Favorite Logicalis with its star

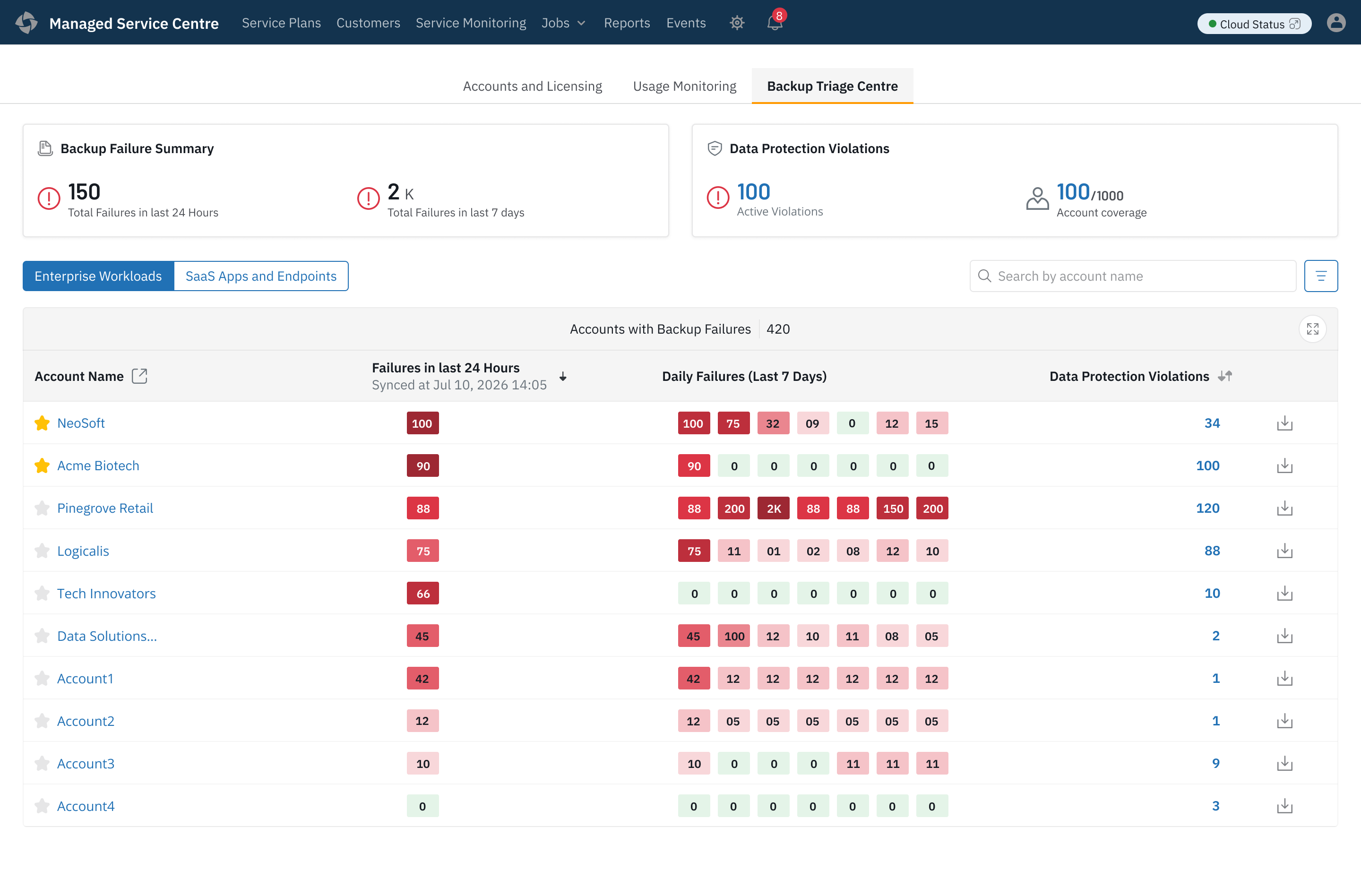click(42, 551)
